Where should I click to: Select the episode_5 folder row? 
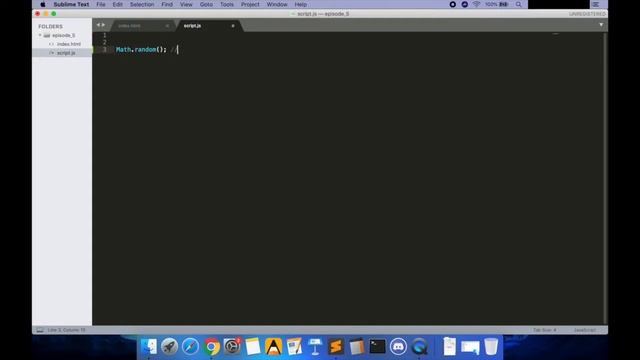tap(62, 36)
